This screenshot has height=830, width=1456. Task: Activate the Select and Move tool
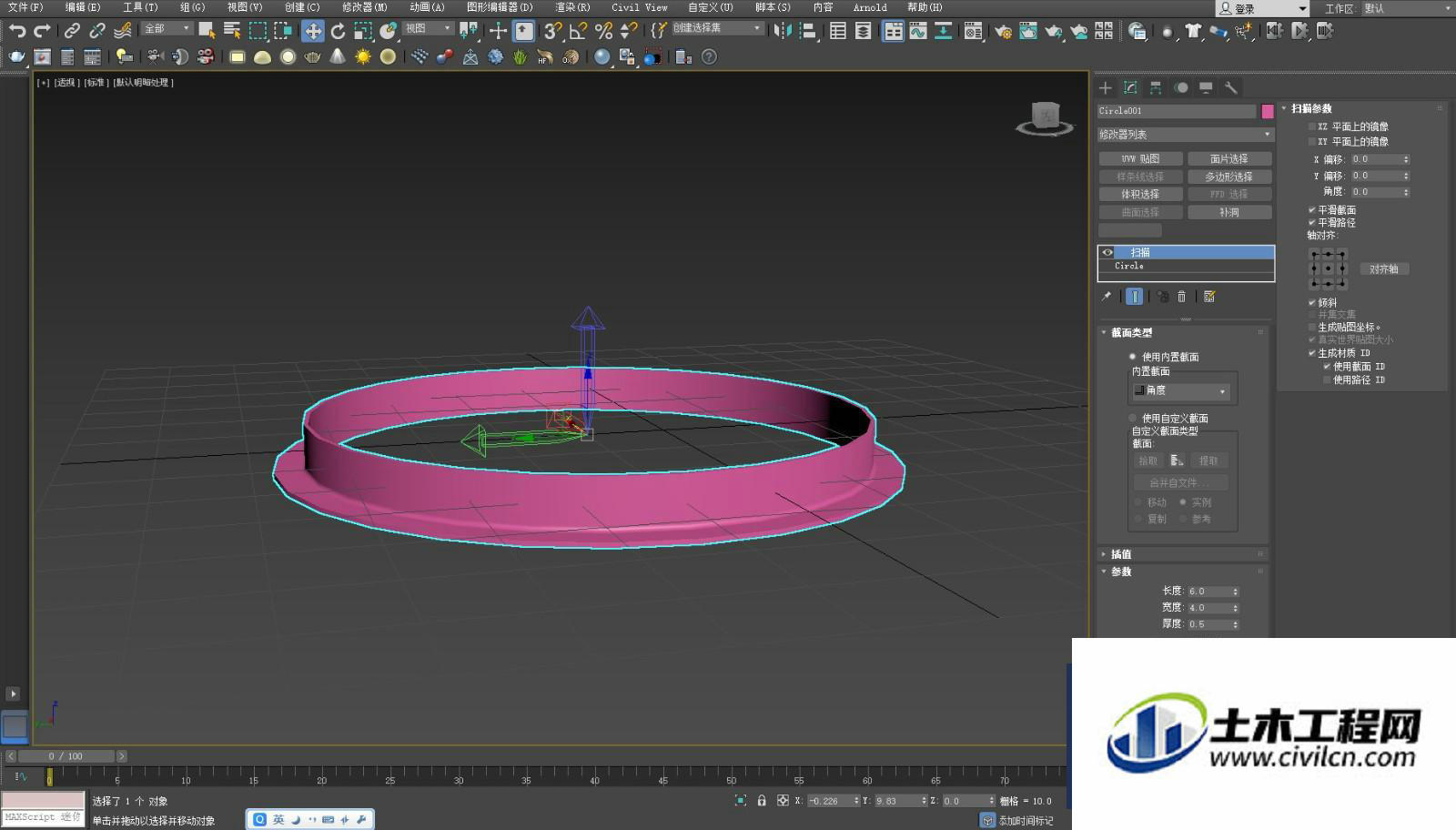click(313, 31)
